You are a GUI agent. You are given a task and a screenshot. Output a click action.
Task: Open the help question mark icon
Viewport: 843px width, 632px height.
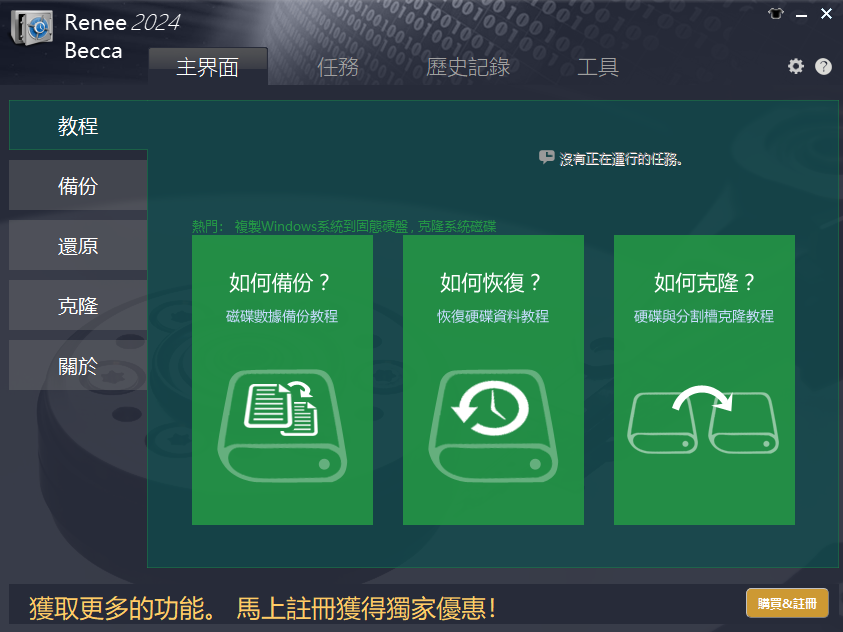(823, 67)
